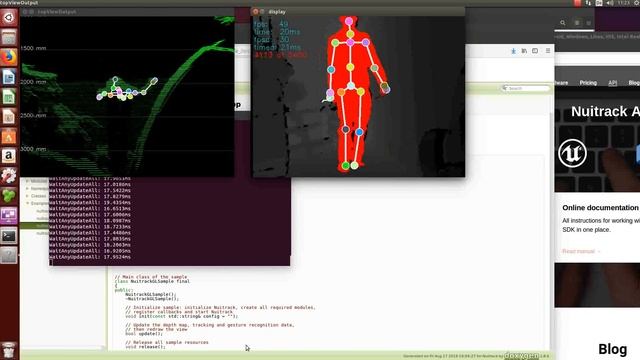Viewport: 640px width, 360px height.
Task: Open Firefox downloads arrow icon
Action: 513,51
